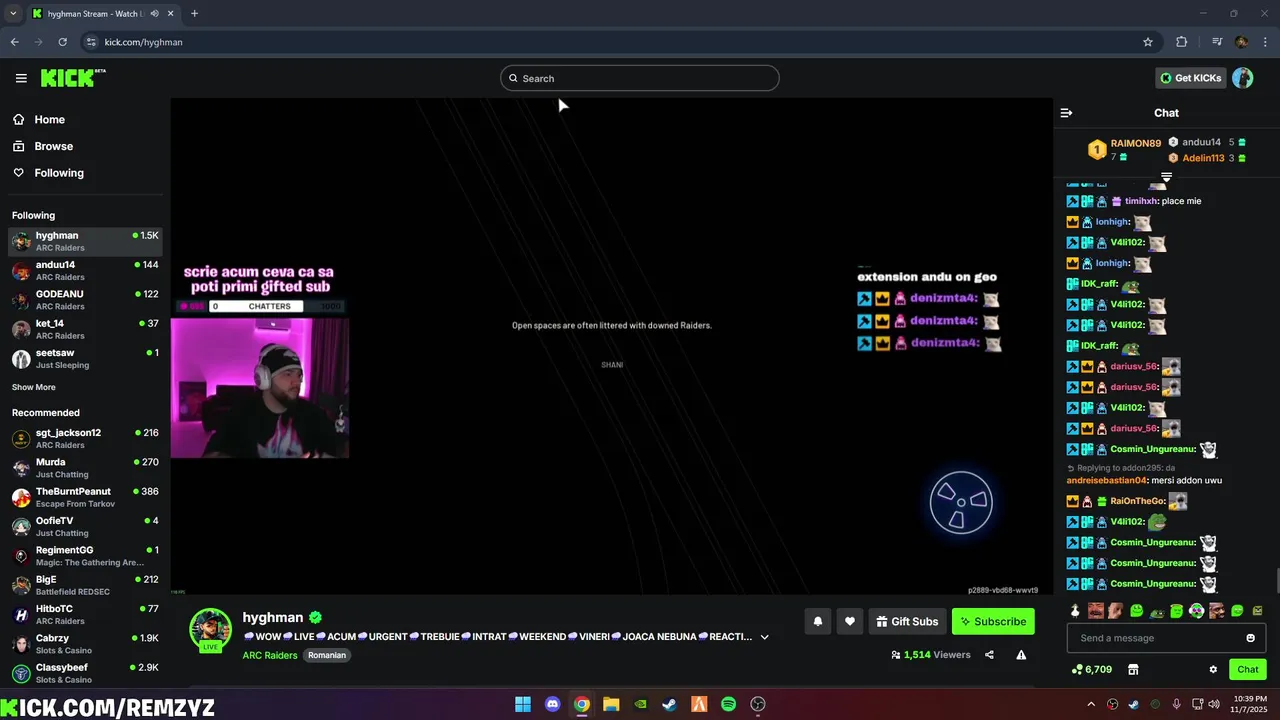Image resolution: width=1280 pixels, height=720 pixels.
Task: Click the report warning triangle icon
Action: pos(1021,655)
